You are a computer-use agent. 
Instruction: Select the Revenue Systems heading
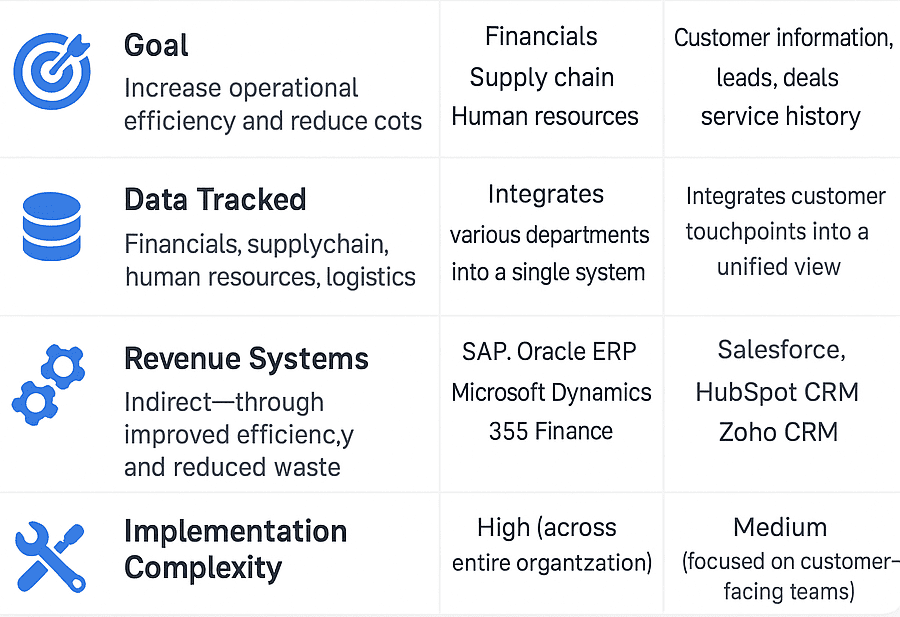click(x=246, y=359)
